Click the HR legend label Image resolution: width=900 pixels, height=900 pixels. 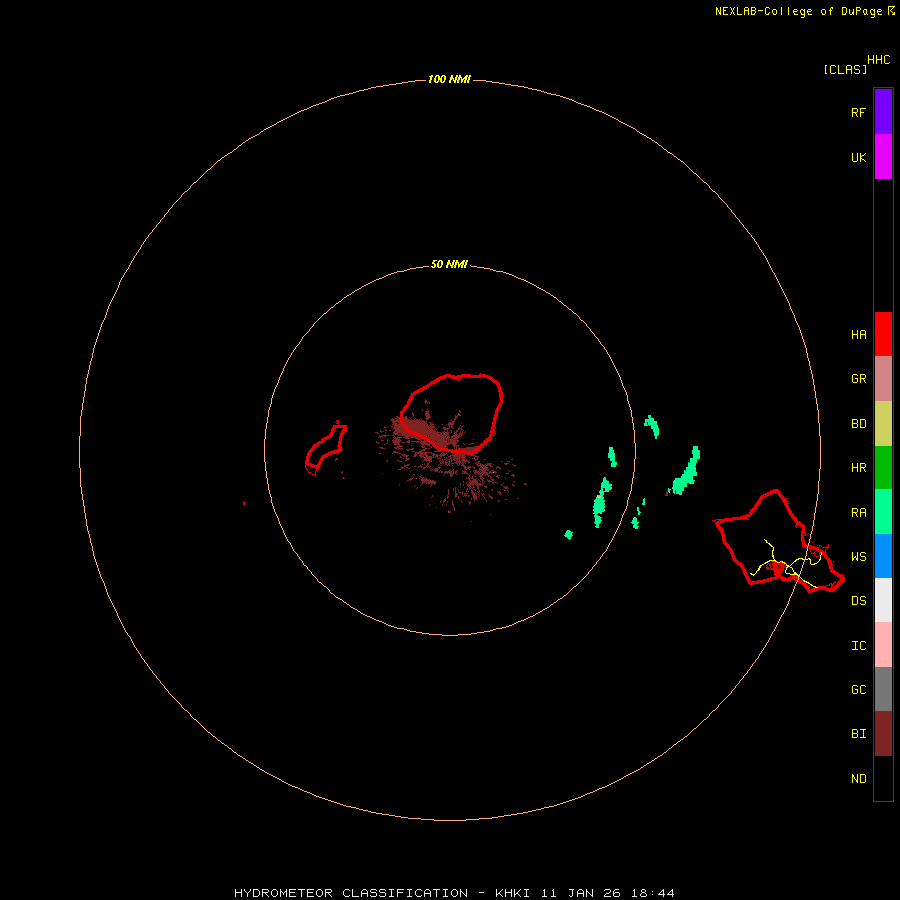click(858, 468)
